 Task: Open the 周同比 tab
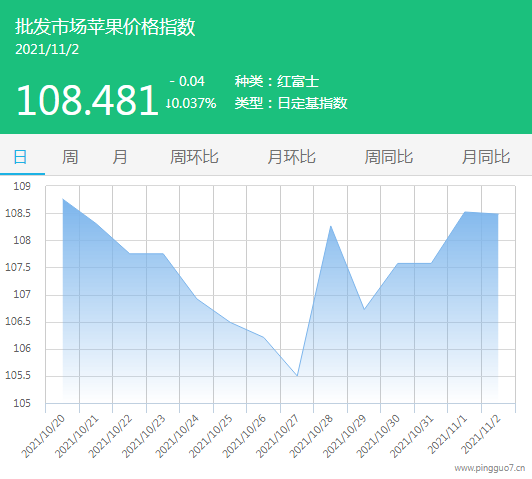[x=389, y=157]
